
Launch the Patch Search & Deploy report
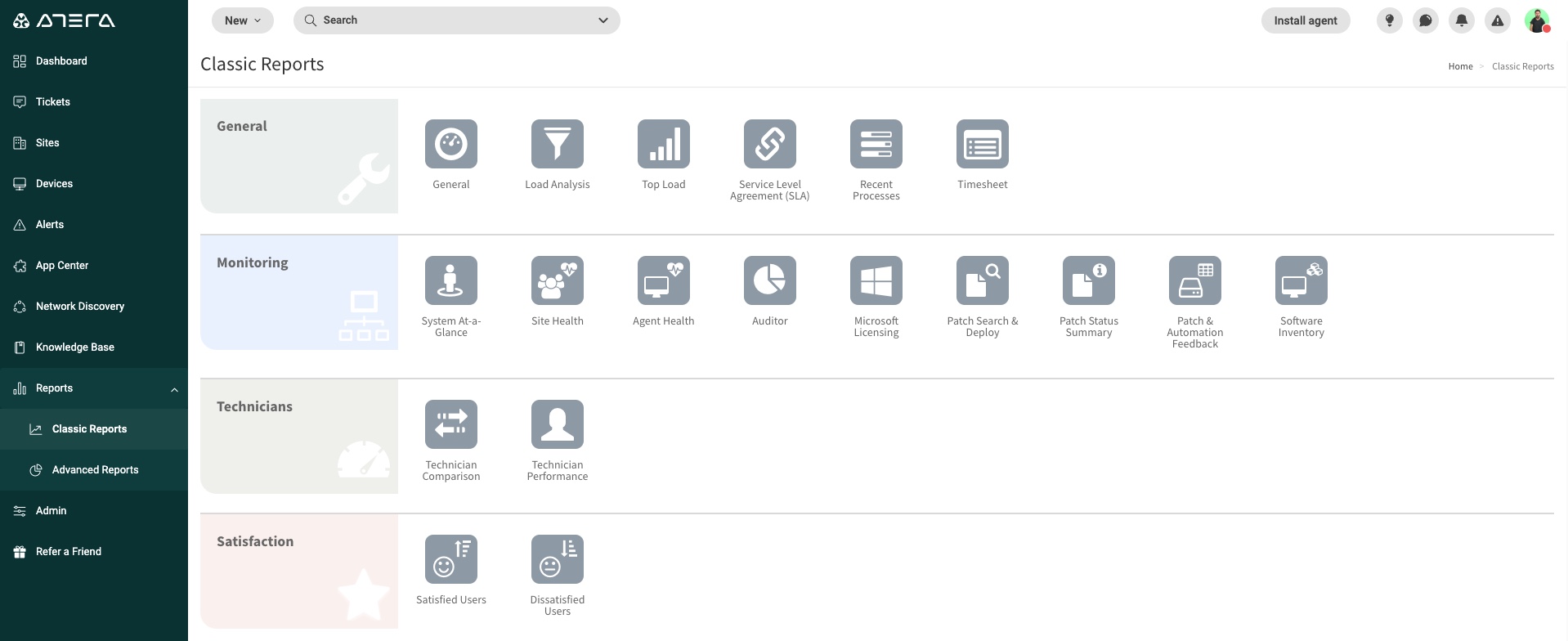tap(982, 280)
